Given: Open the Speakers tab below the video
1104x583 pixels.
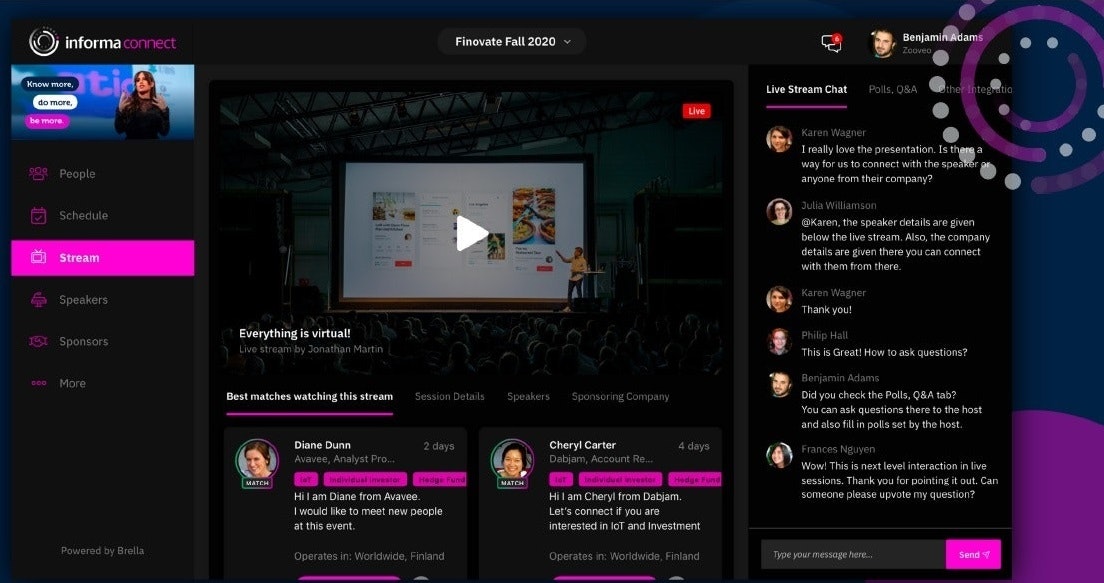Looking at the screenshot, I should [x=528, y=396].
